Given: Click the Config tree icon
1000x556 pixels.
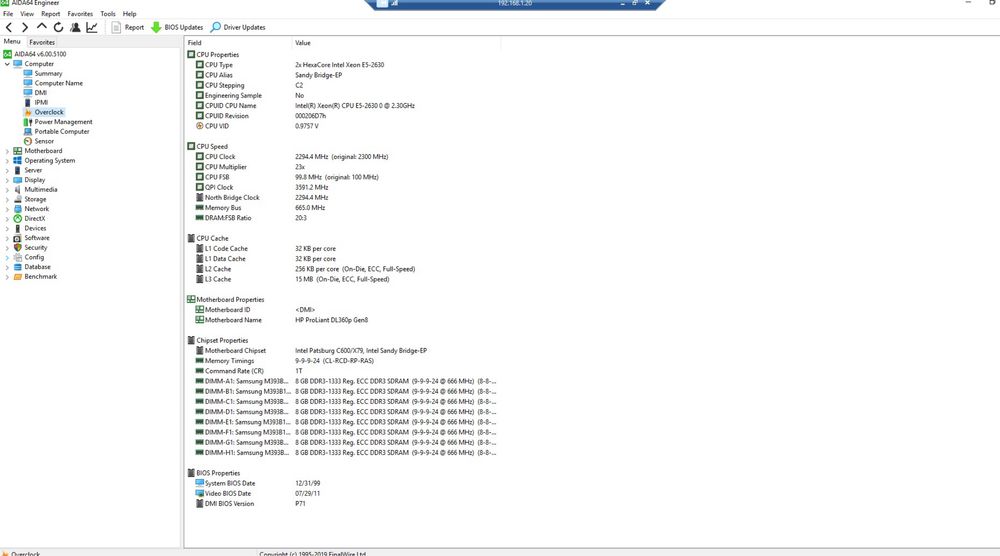Looking at the screenshot, I should (18, 258).
